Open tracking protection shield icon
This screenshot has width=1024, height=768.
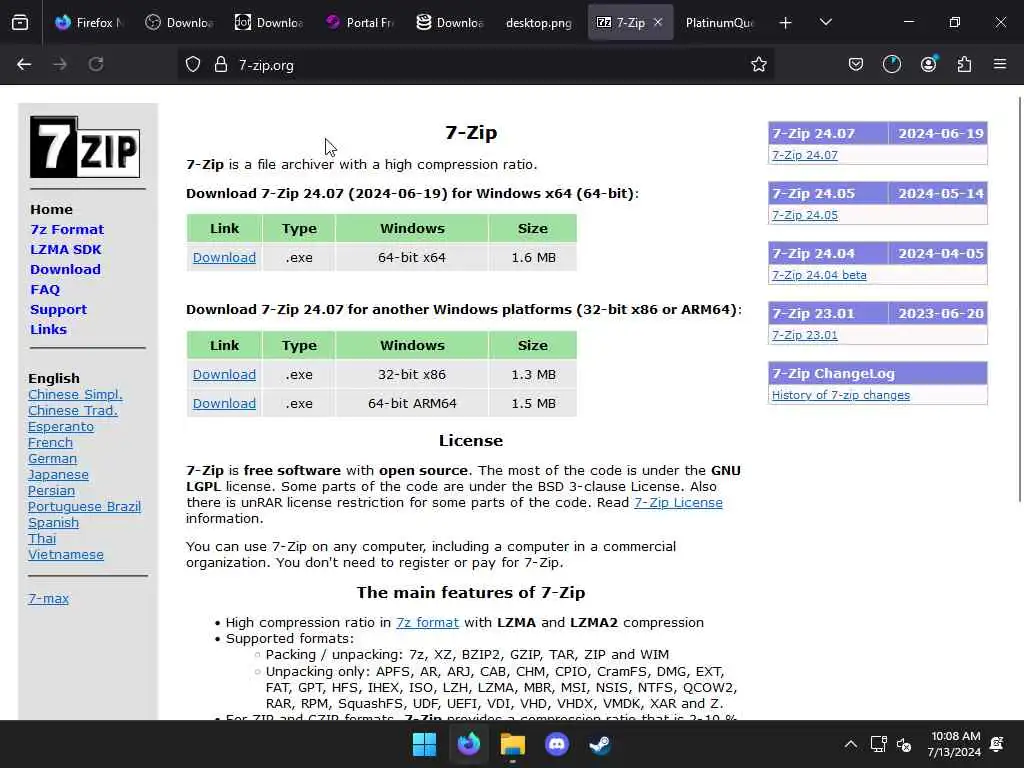[193, 64]
